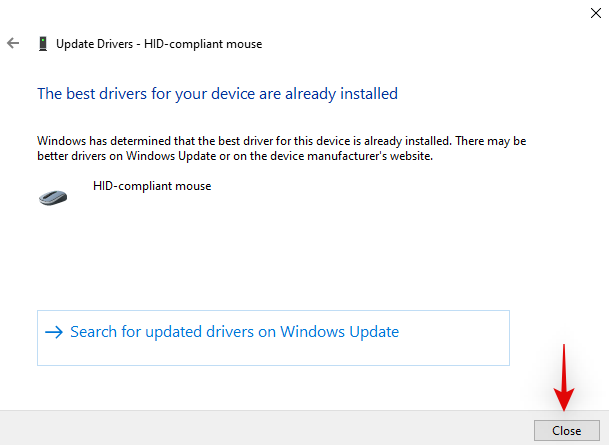Click the device icon beside Update Drivers title
Screen dimensions: 609x445
click(42, 44)
